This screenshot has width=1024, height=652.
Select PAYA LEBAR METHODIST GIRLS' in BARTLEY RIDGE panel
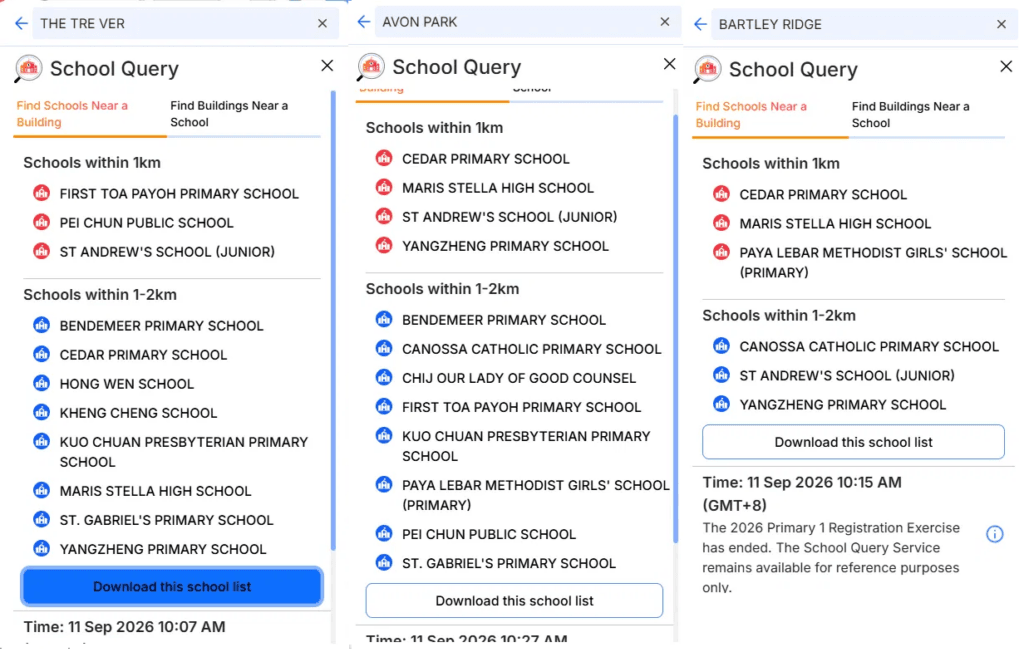[x=872, y=263]
